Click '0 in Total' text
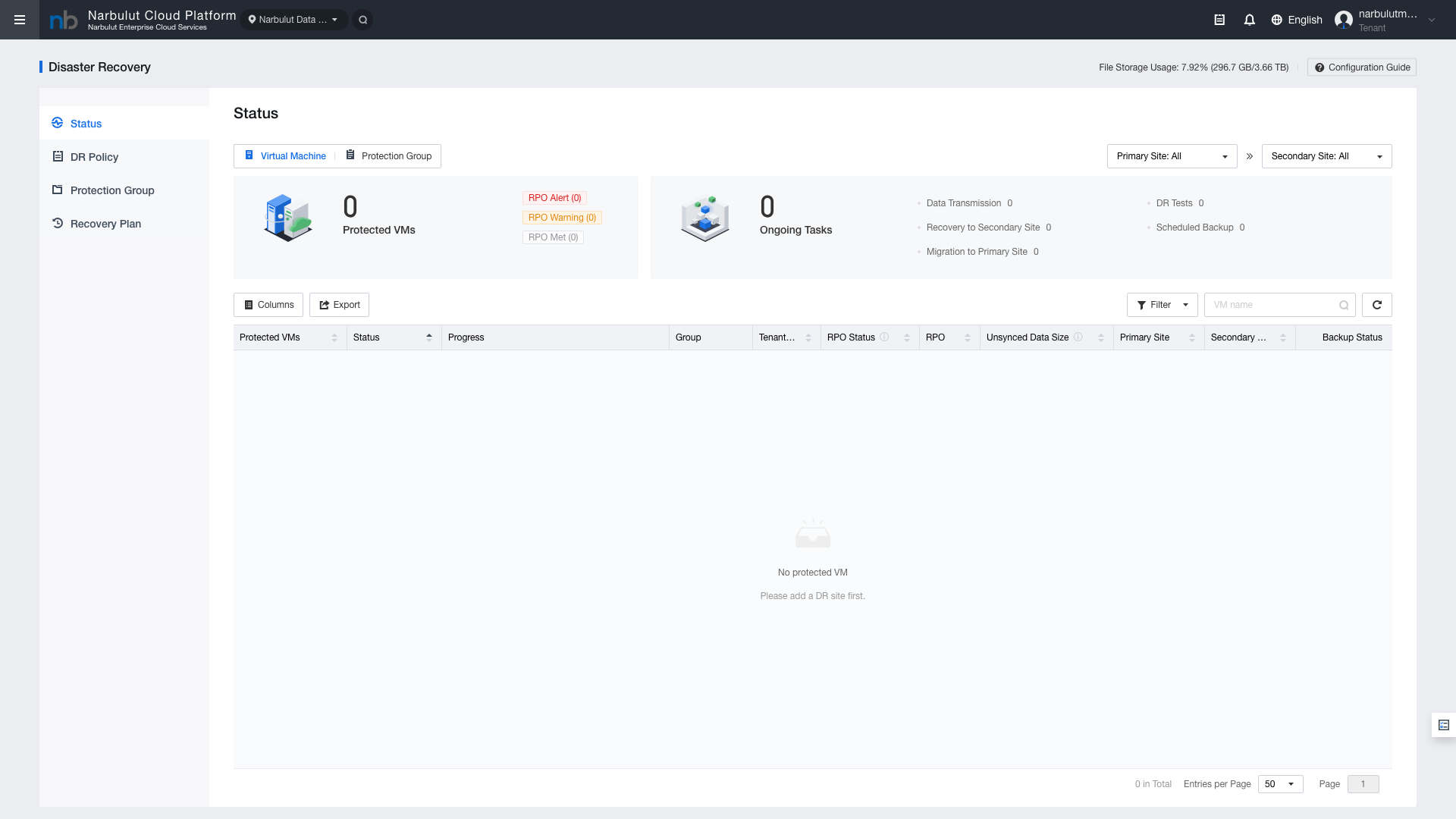 1153,784
